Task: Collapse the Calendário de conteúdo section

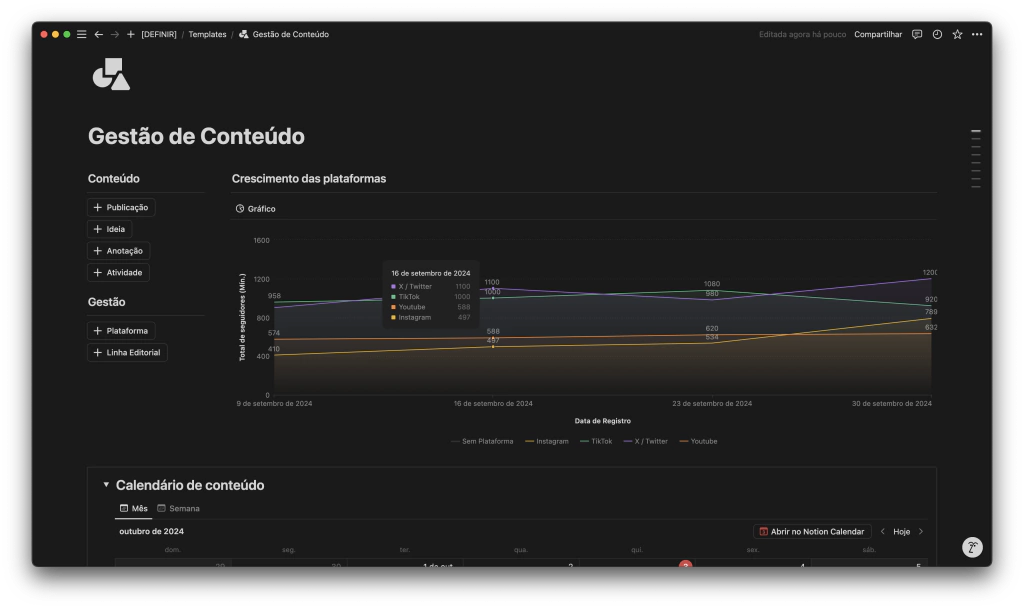Action: click(106, 485)
